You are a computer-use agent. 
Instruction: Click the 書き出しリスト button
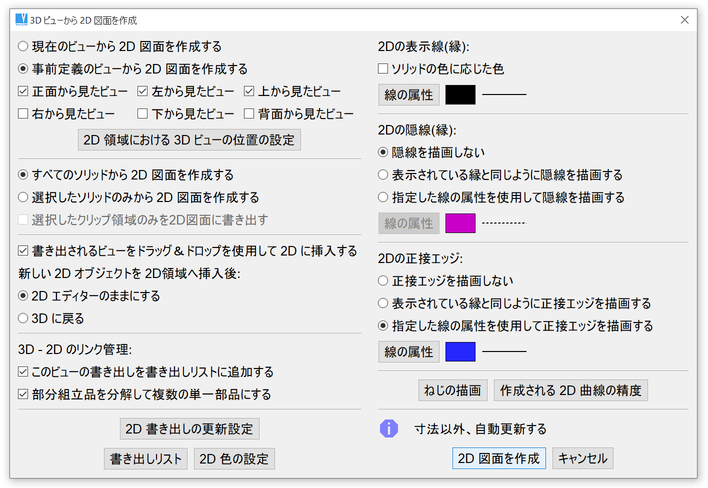pyautogui.click(x=146, y=459)
